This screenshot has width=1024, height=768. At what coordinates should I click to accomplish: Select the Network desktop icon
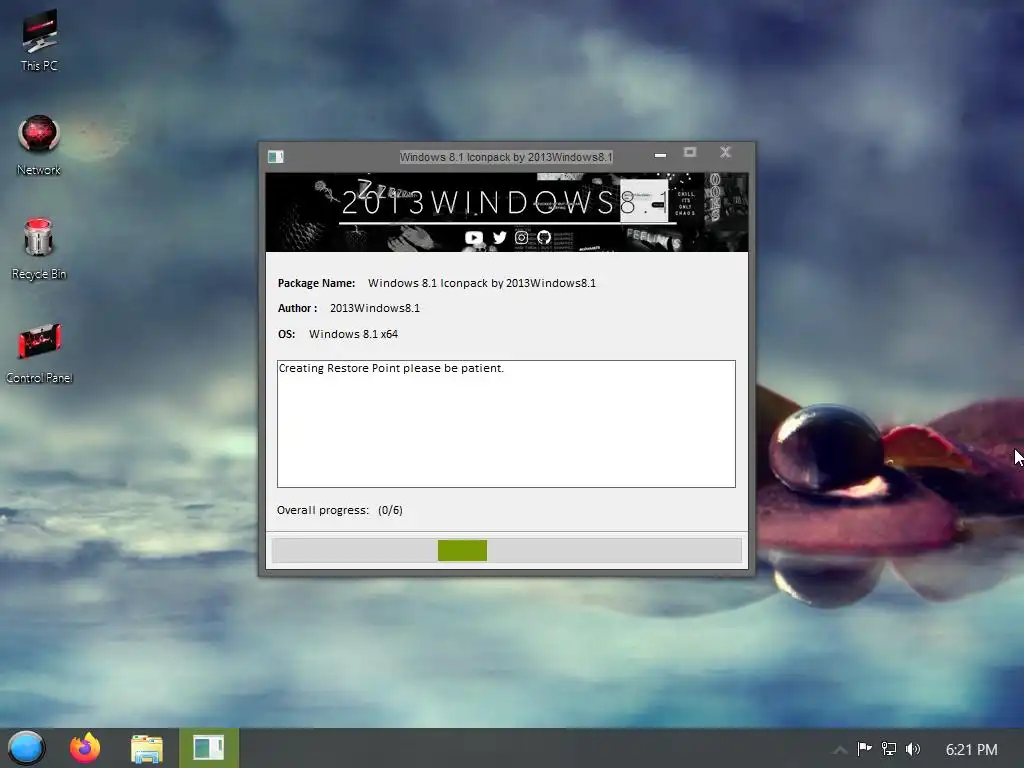pos(39,145)
